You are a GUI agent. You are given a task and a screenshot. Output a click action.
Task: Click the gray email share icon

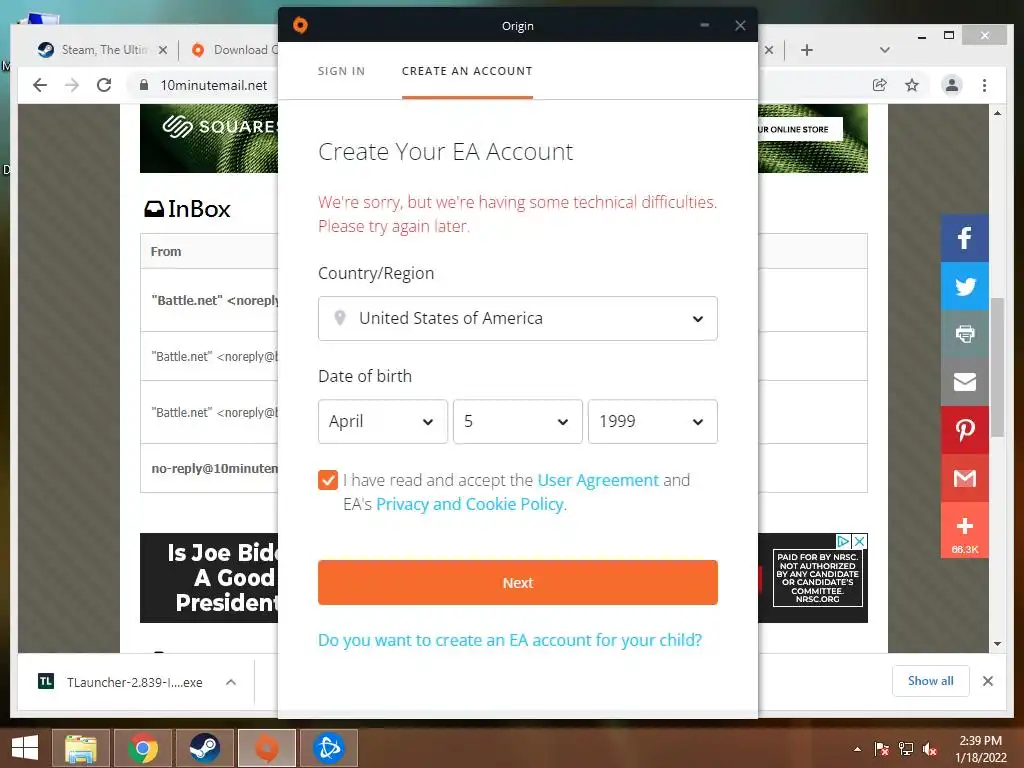pos(965,382)
